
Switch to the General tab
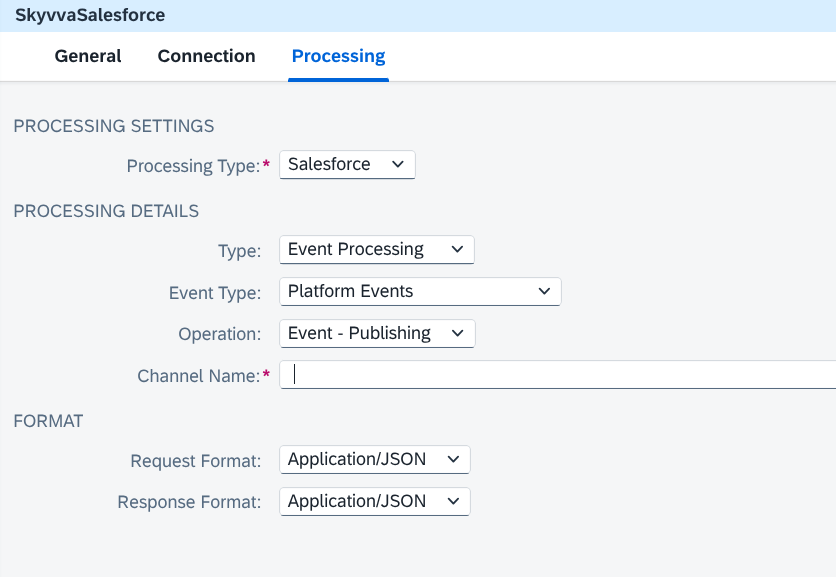(88, 56)
